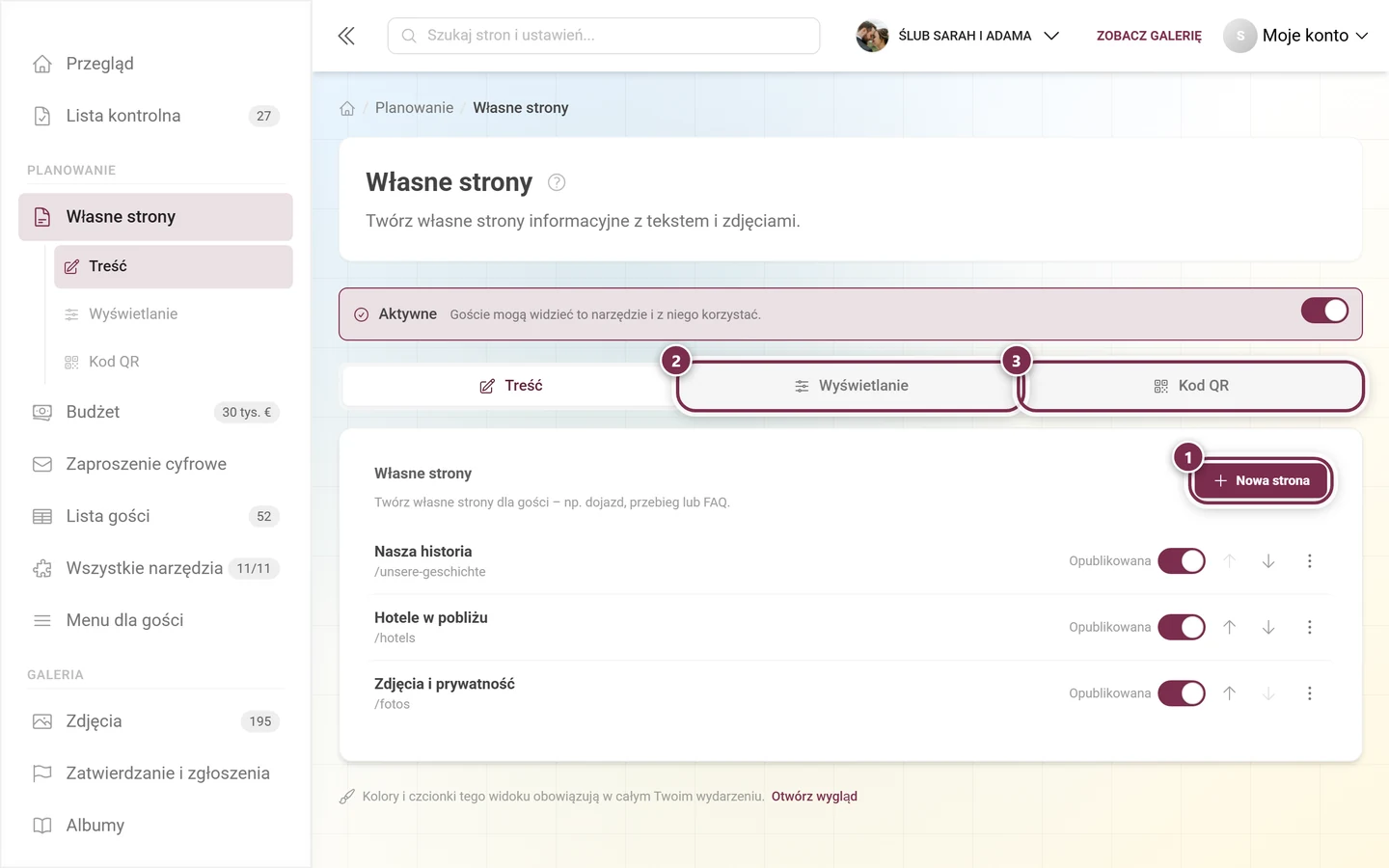Screen dimensions: 1389x868
Task: Open more options for Zdjęcia i prywatność
Action: 1310,693
